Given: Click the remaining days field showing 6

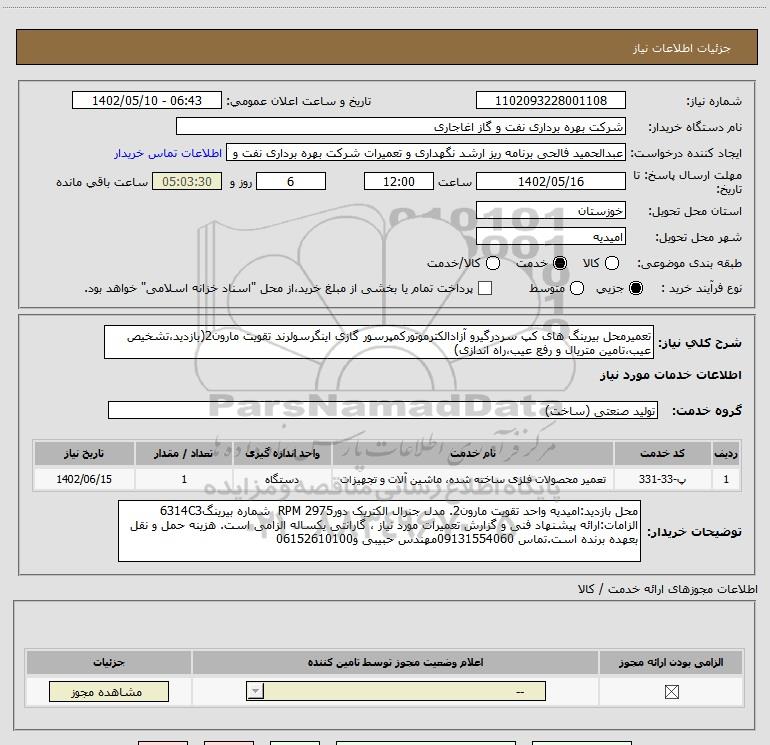Looking at the screenshot, I should (x=291, y=181).
